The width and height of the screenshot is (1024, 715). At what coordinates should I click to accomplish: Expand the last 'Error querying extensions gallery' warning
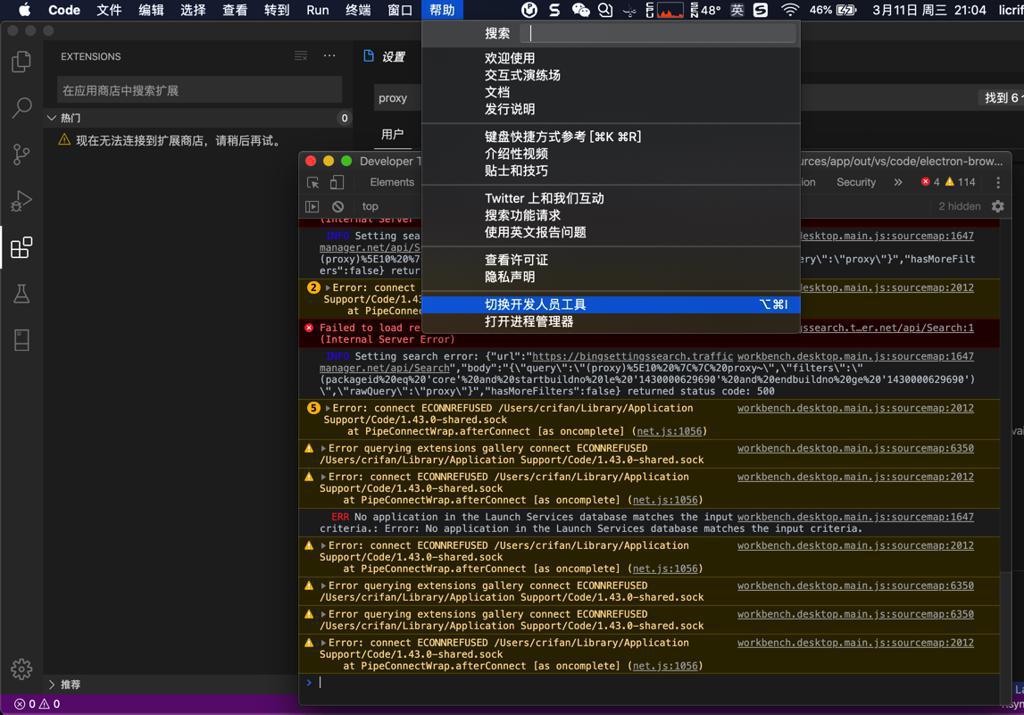323,614
